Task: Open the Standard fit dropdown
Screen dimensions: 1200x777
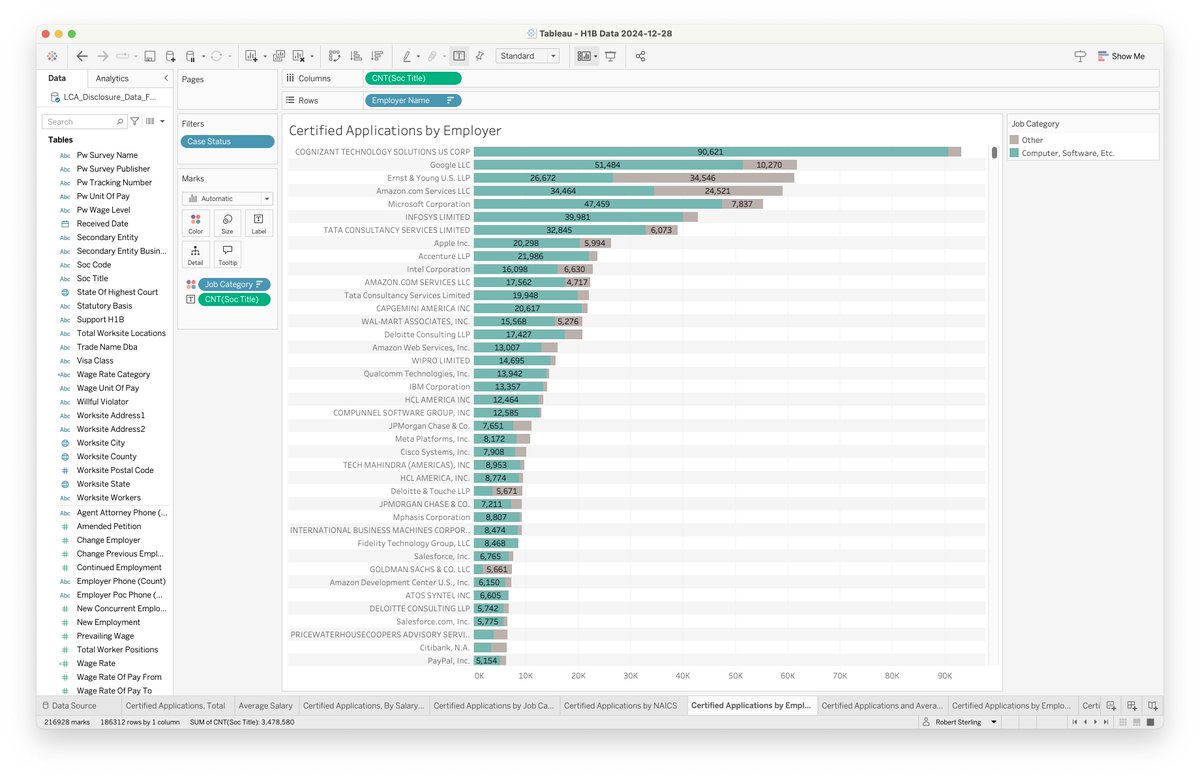Action: tap(527, 57)
